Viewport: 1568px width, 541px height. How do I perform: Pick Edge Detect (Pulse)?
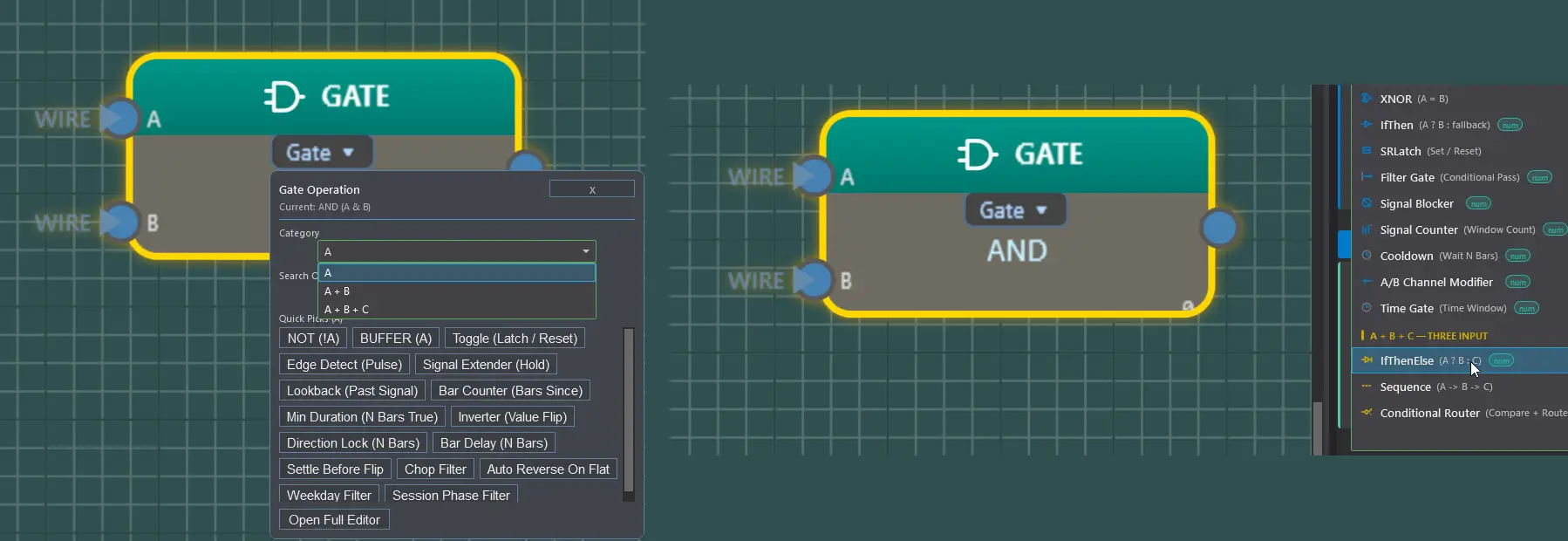click(344, 365)
